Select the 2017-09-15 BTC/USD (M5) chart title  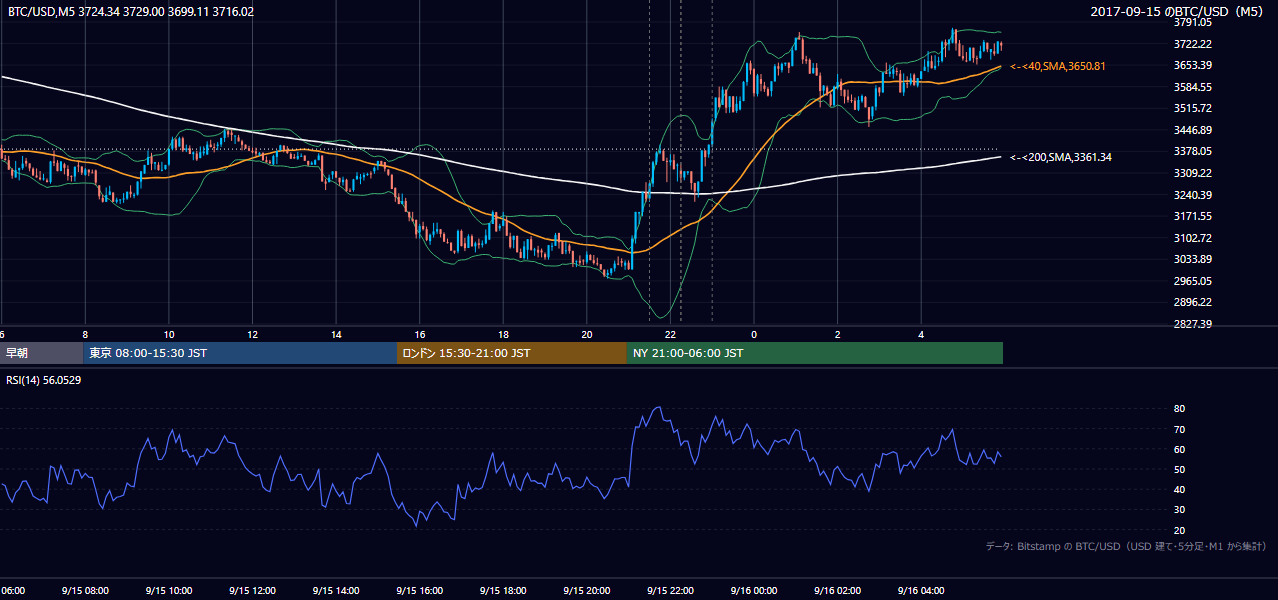(x=1177, y=12)
